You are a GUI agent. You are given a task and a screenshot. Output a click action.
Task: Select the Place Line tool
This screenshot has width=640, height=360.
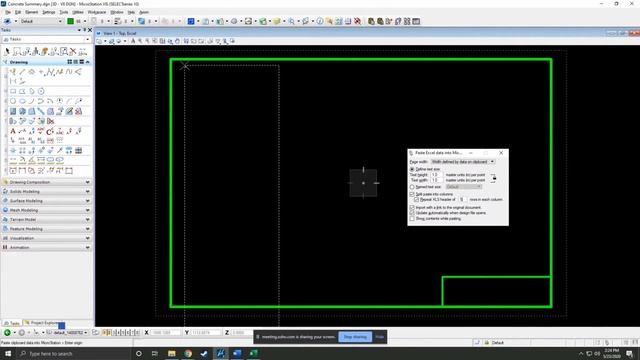(22, 72)
